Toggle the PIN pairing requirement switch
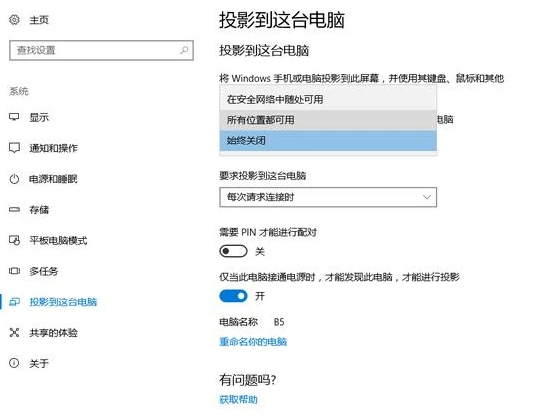The width and height of the screenshot is (541, 420). [x=233, y=251]
